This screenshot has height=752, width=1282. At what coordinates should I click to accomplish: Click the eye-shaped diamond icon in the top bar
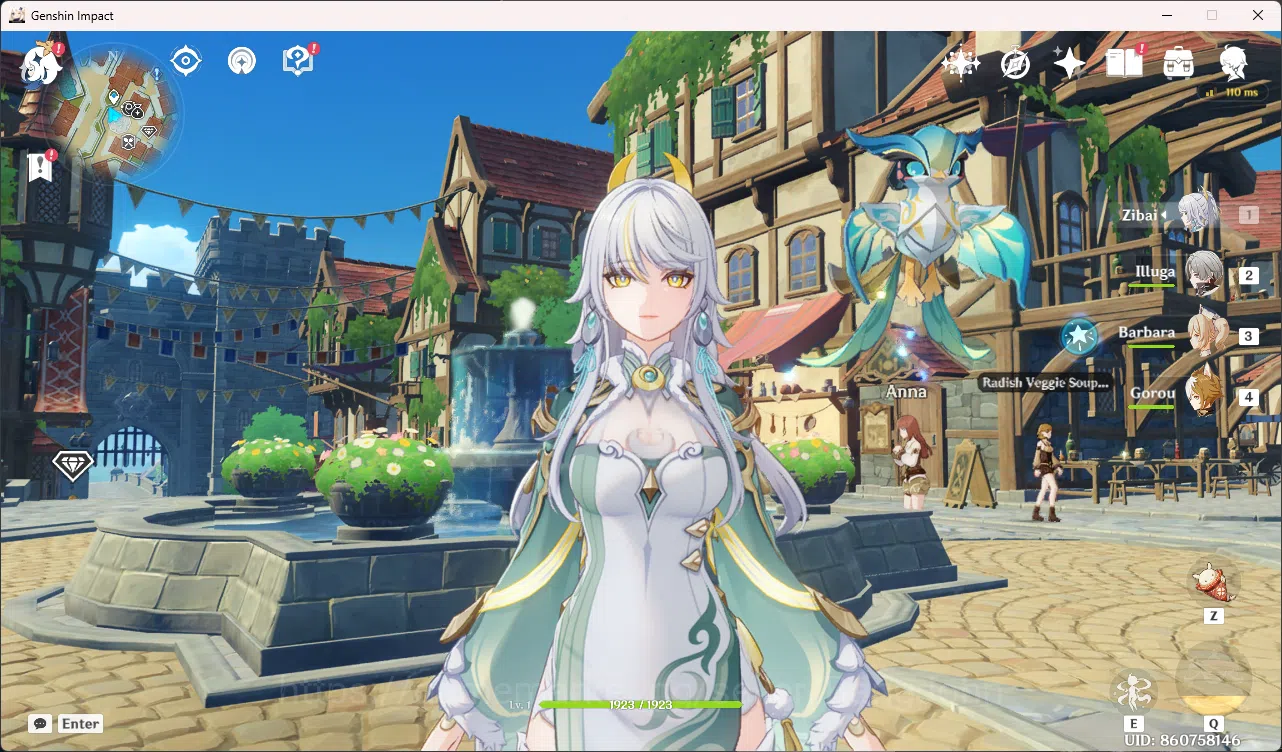(x=186, y=61)
